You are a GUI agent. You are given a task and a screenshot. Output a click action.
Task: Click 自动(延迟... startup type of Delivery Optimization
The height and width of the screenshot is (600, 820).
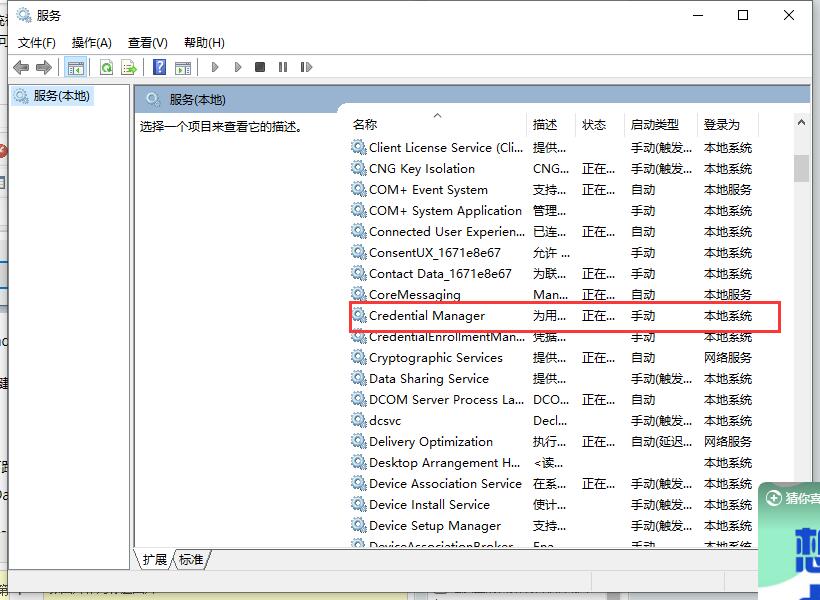click(661, 441)
